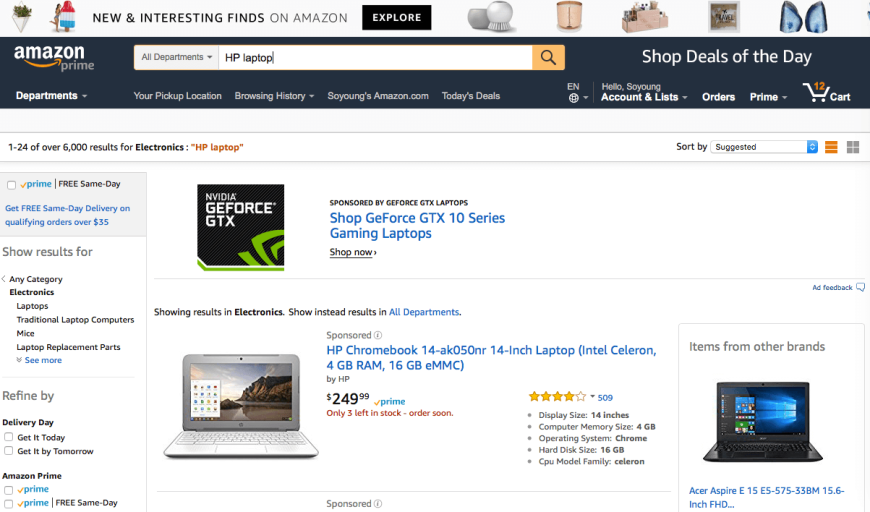The image size is (870, 512).
Task: Click the blue agate bookends banner item
Action: pos(803,17)
